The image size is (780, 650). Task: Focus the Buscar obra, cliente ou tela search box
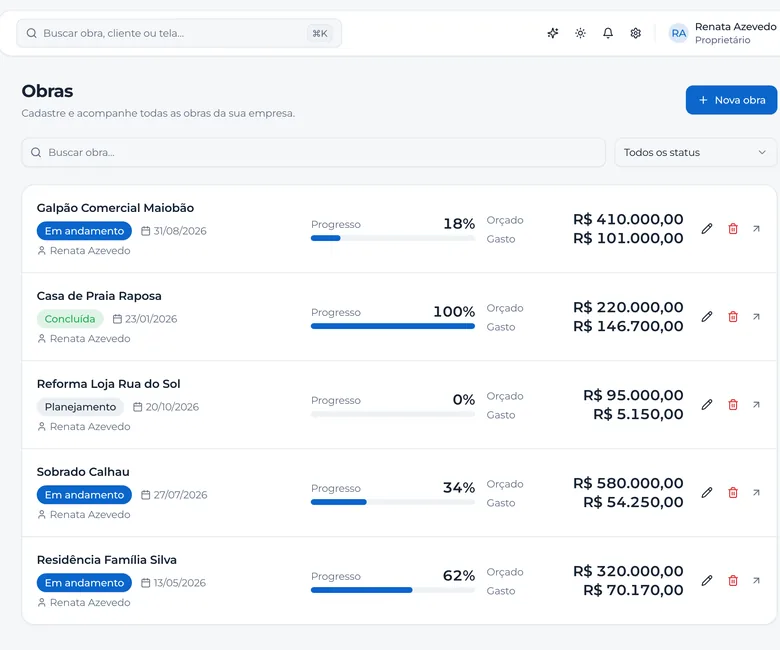[x=179, y=33]
